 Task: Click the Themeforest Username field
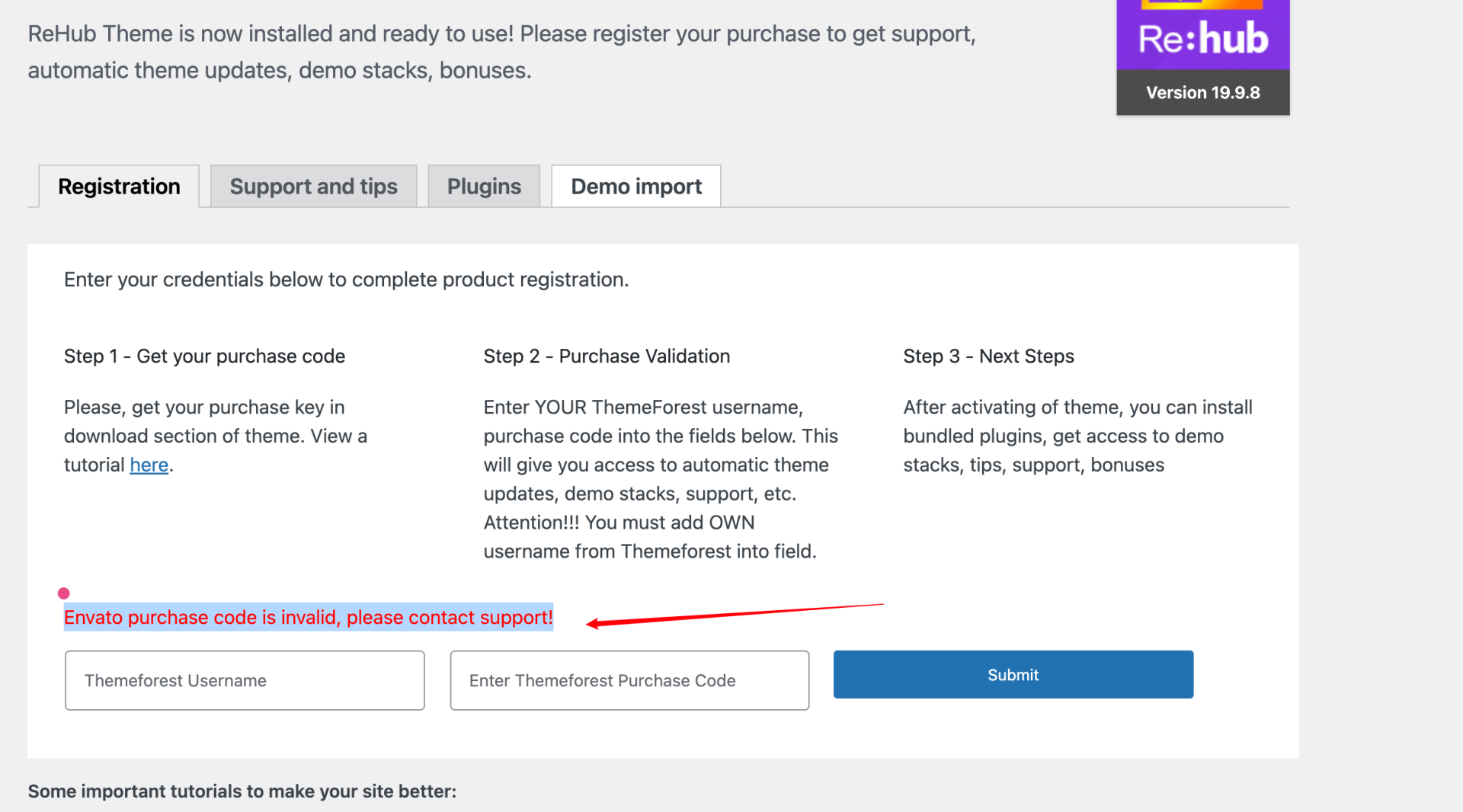[x=245, y=680]
